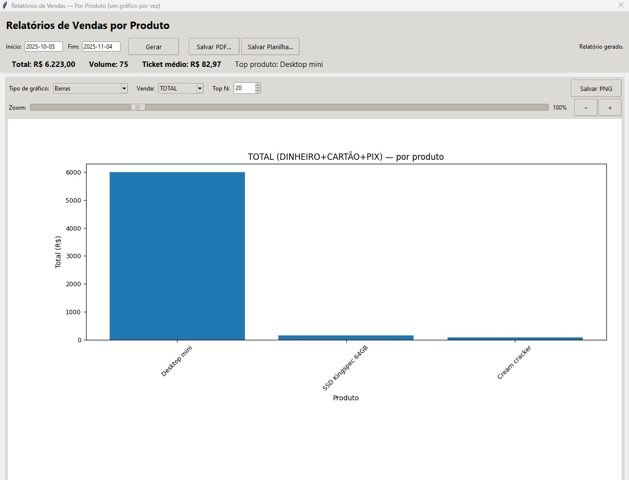The height and width of the screenshot is (480, 629).
Task: Decrease Top N with down arrow
Action: (x=257, y=91)
